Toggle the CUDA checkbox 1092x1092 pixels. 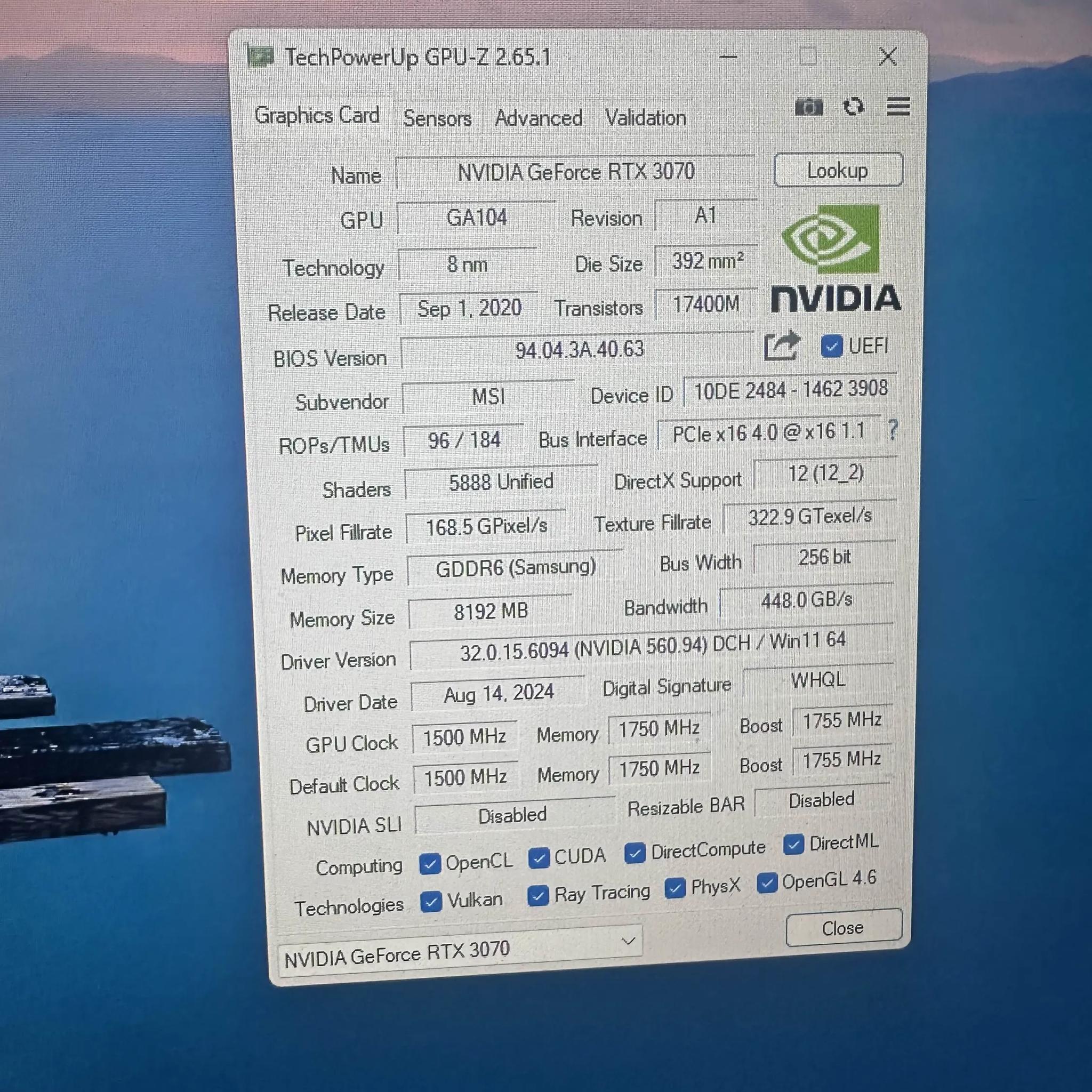pyautogui.click(x=539, y=858)
